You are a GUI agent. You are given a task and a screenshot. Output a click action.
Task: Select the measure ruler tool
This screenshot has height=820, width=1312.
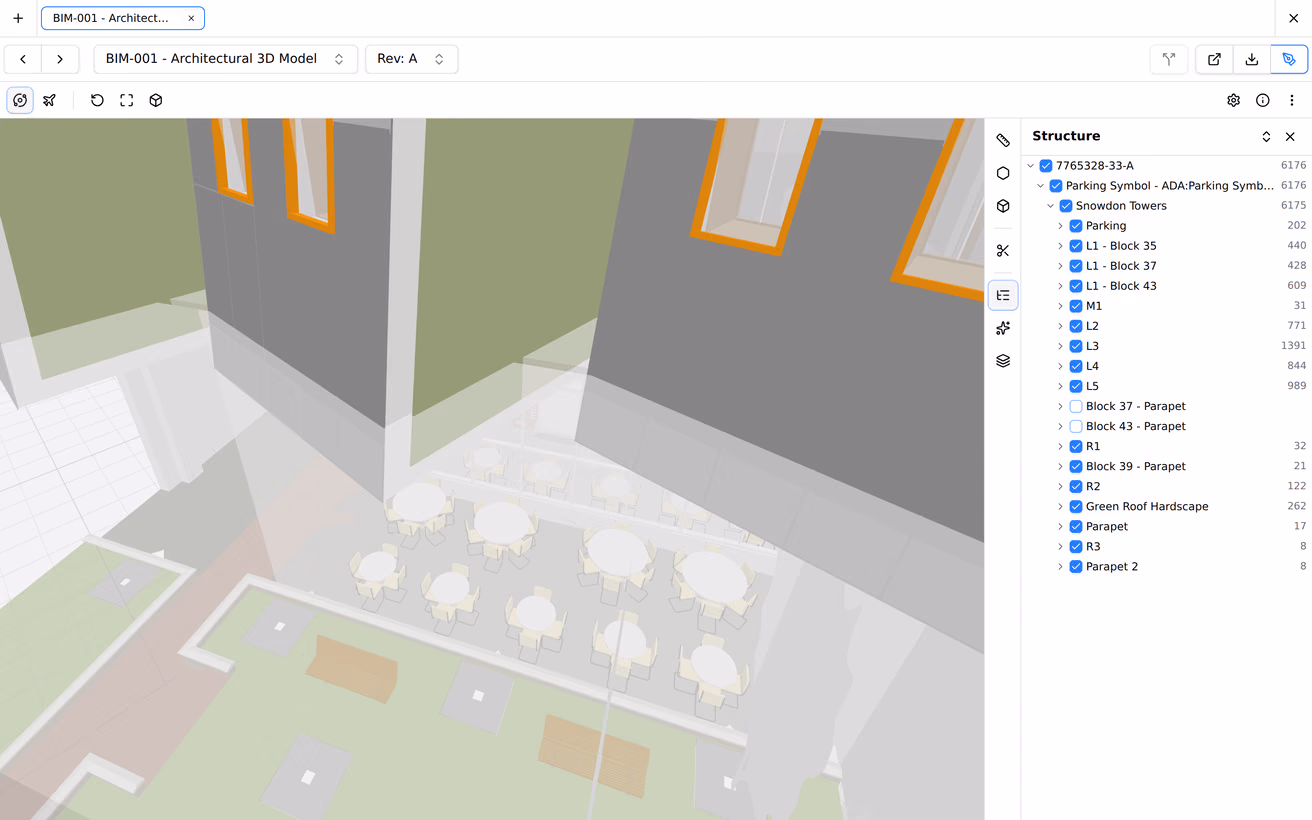[1003, 141]
